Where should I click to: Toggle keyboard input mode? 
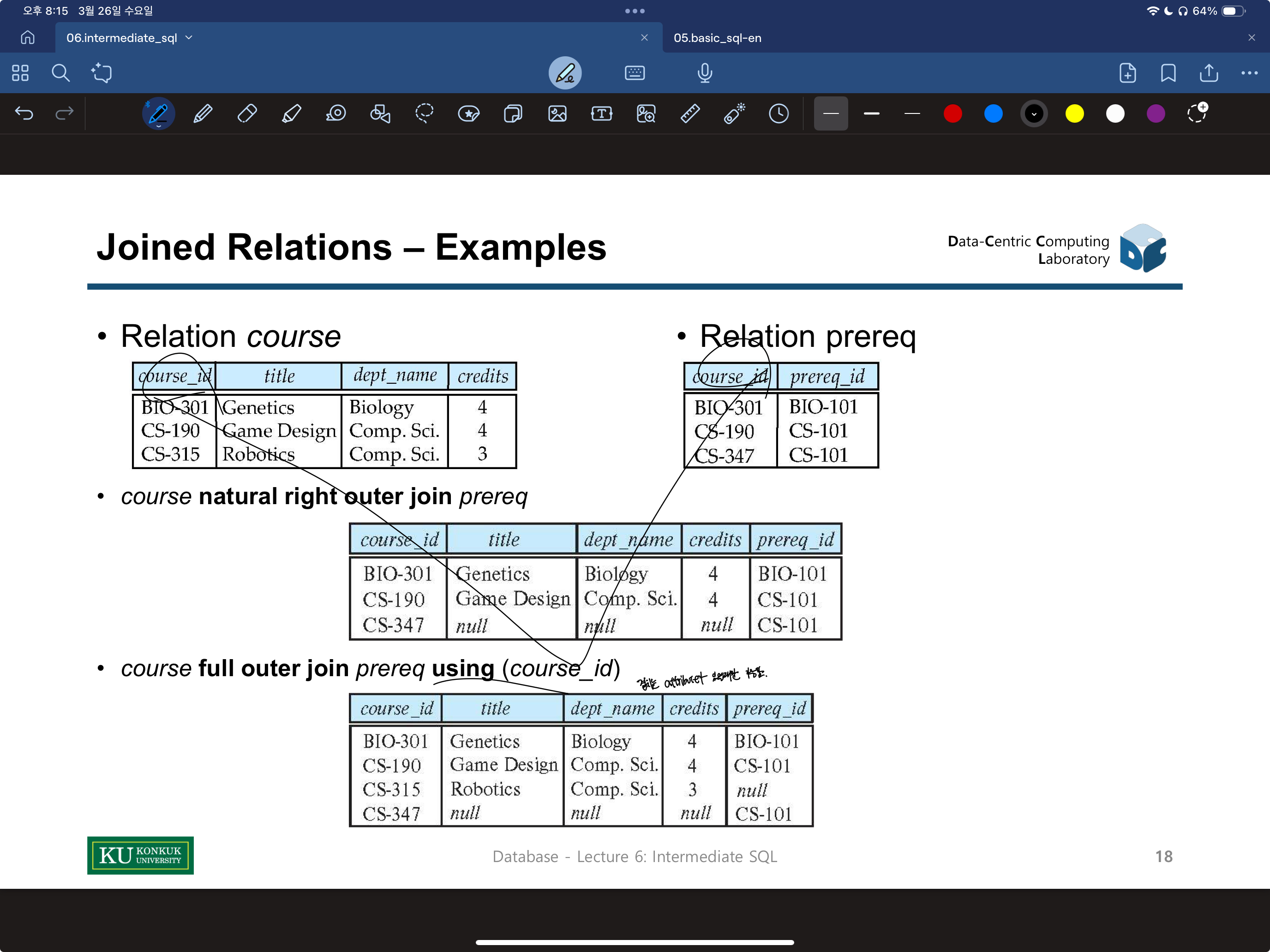click(635, 73)
